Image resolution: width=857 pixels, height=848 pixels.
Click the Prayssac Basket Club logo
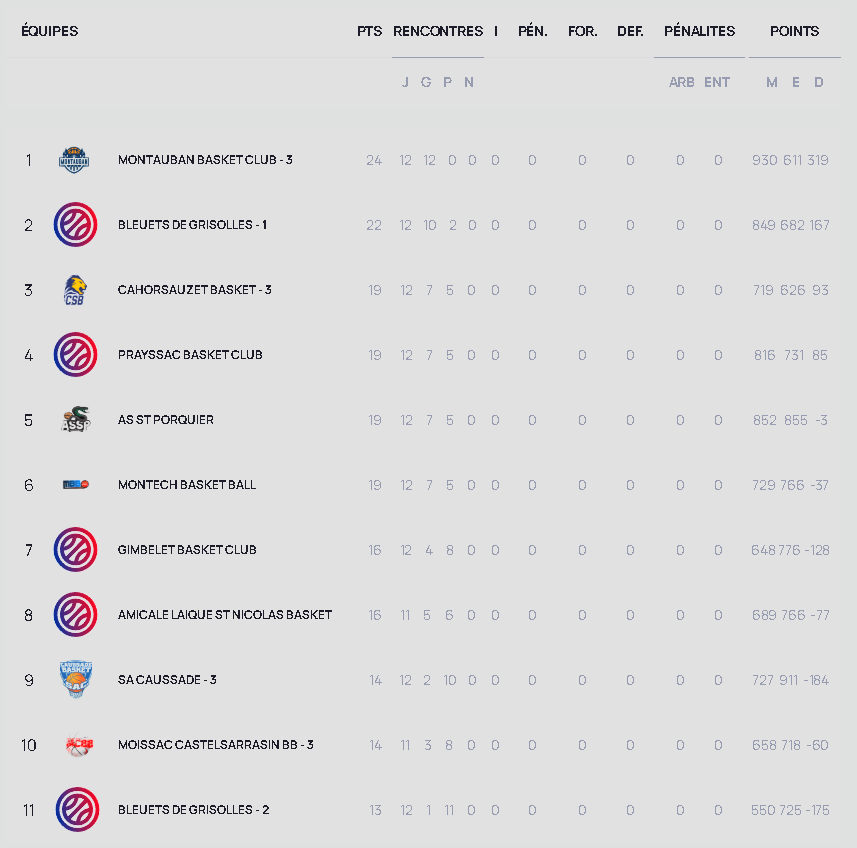click(75, 355)
